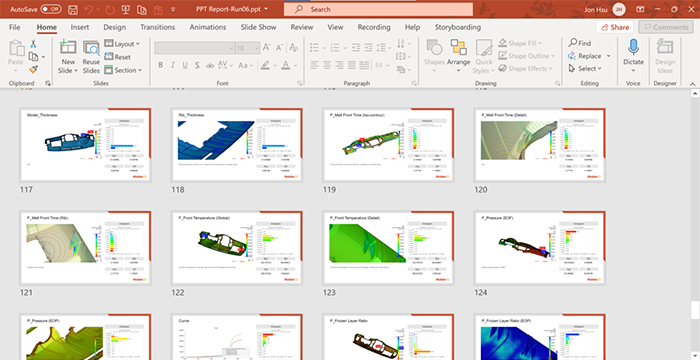Screen dimensions: 700x360
Task: Click the Cut scissors icon
Action: 33,44
